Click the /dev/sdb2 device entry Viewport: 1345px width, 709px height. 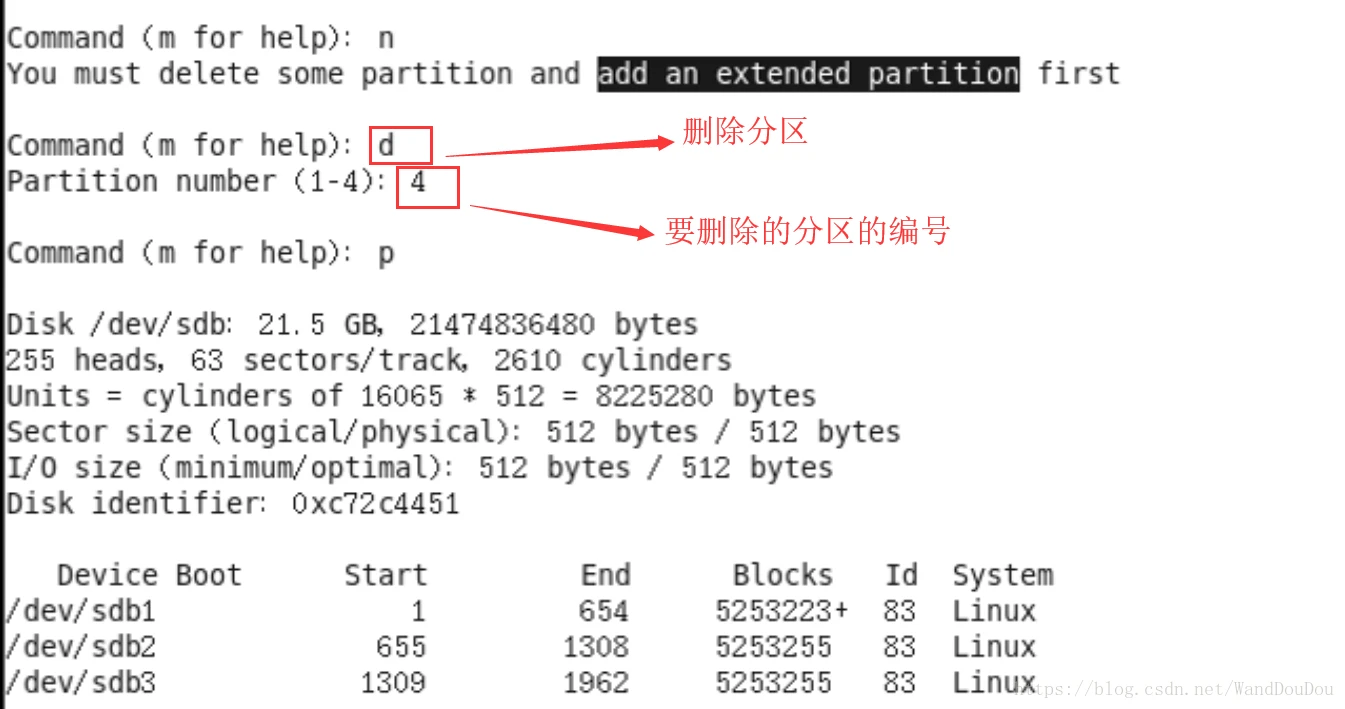coord(81,647)
